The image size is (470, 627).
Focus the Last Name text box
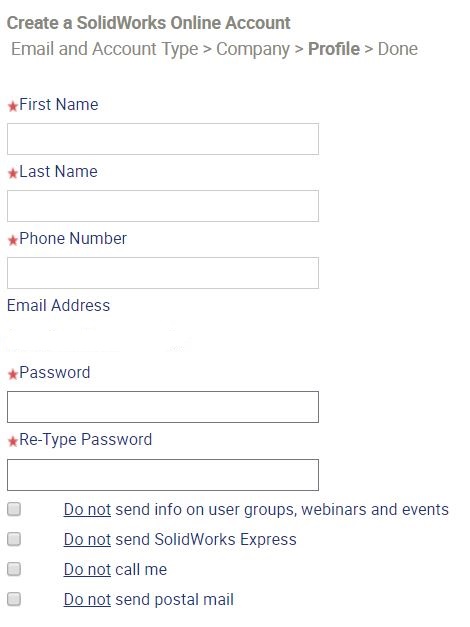[163, 206]
